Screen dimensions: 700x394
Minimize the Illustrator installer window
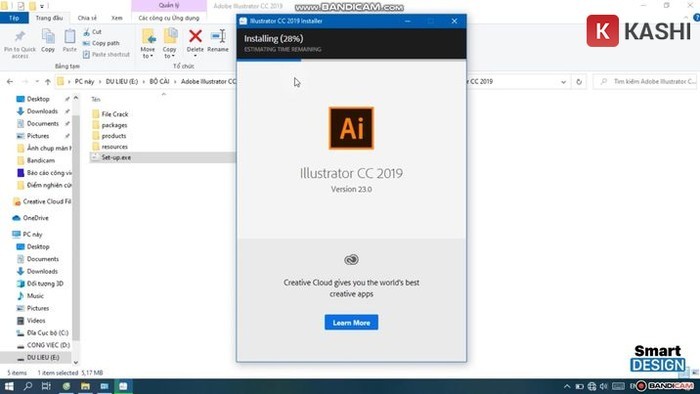pos(408,21)
